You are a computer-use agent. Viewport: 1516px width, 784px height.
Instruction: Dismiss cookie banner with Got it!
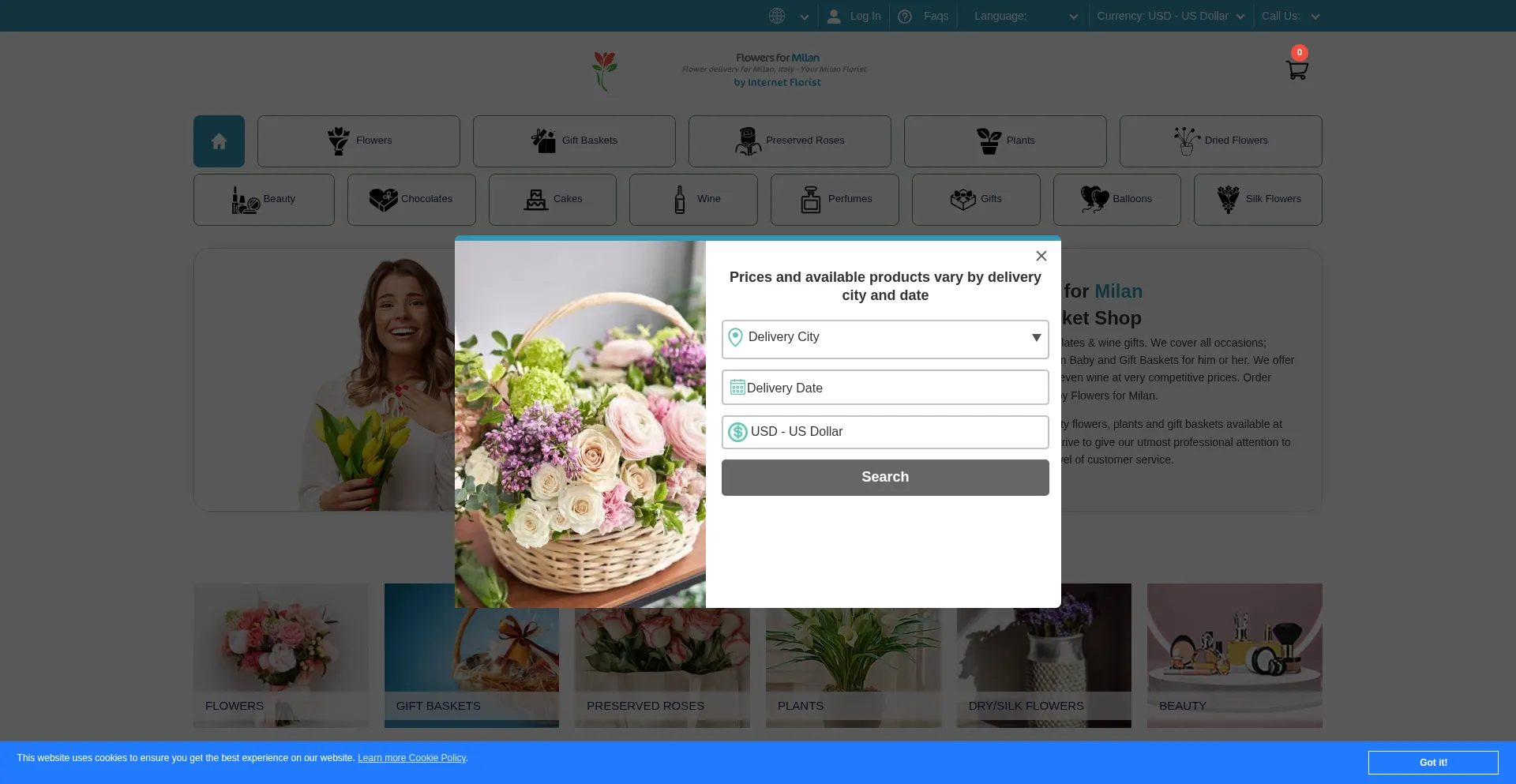(1432, 763)
